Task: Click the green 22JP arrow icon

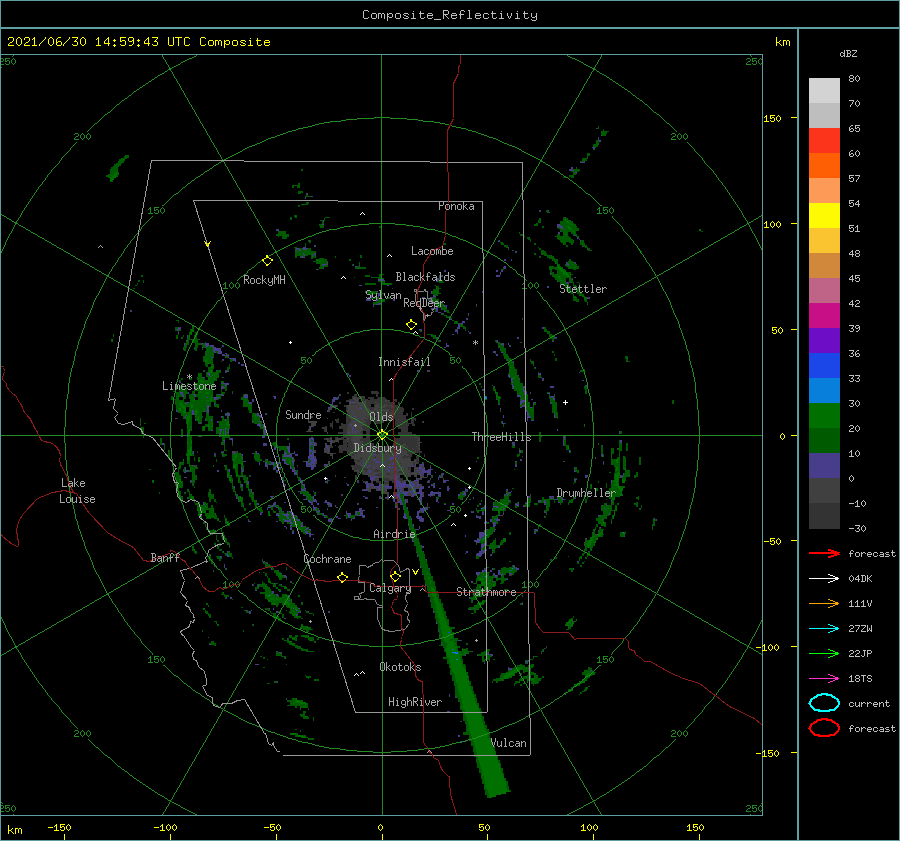Action: 824,653
